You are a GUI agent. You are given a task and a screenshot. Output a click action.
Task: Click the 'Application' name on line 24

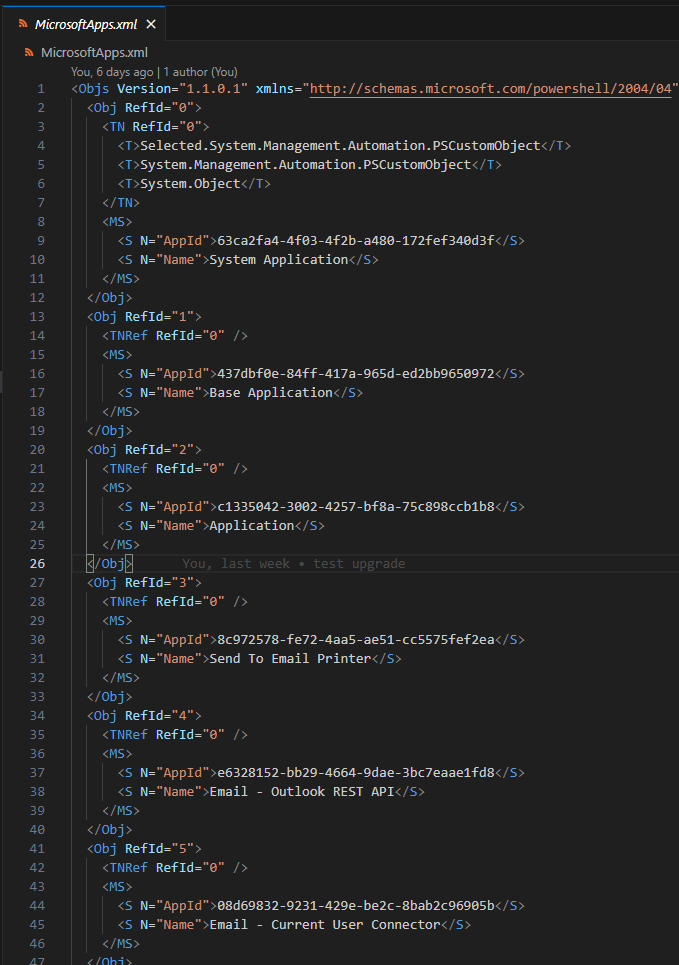pos(252,526)
